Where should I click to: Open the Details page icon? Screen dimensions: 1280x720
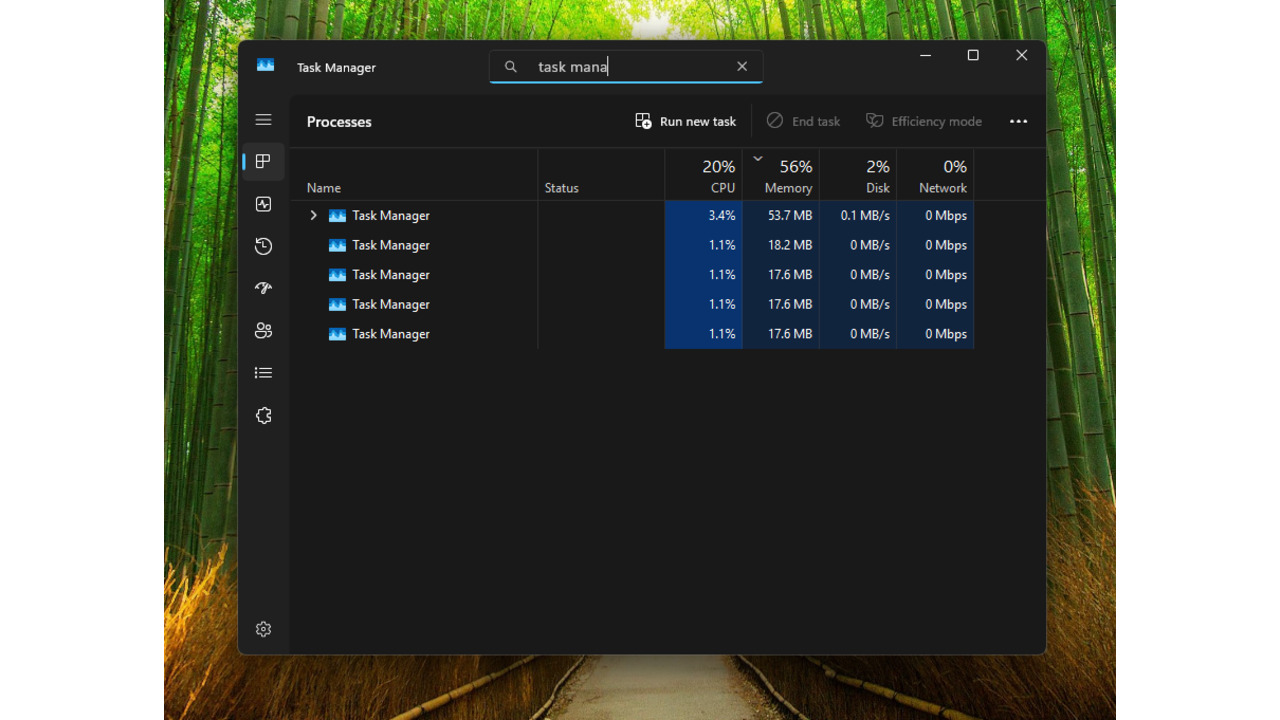click(263, 372)
